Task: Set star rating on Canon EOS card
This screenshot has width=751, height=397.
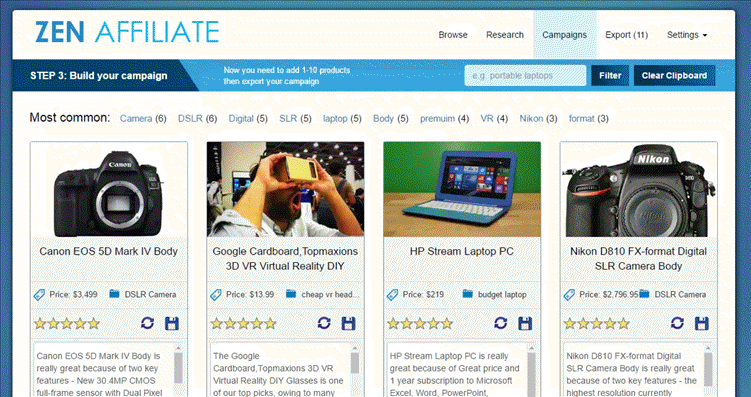Action: pos(67,324)
